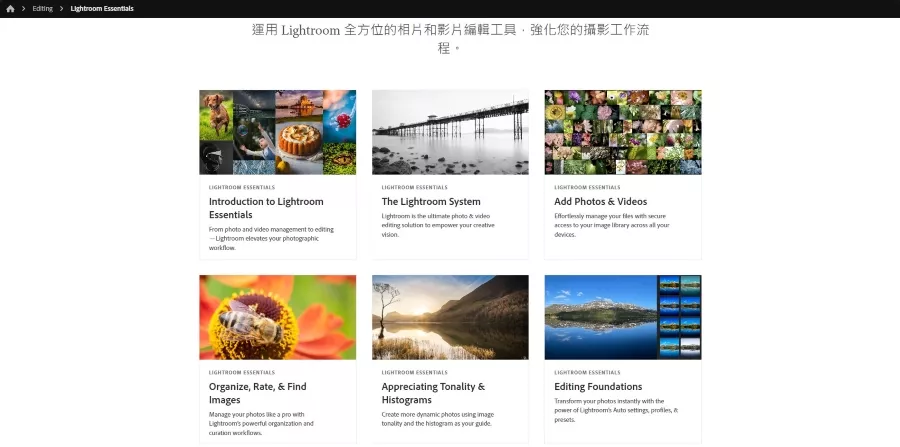Click the home icon in breadcrumb
The height and width of the screenshot is (447, 900).
10,9
